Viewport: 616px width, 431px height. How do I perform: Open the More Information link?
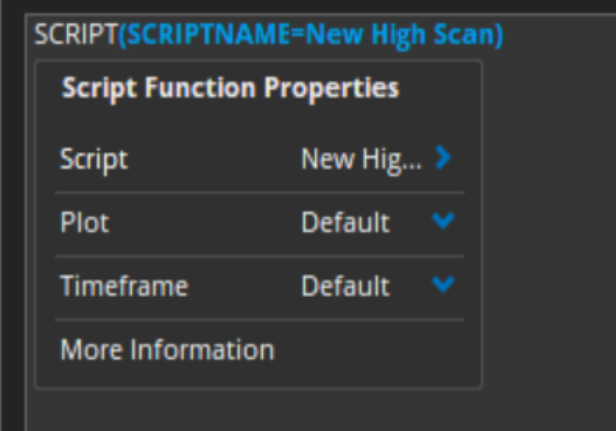[x=167, y=350]
